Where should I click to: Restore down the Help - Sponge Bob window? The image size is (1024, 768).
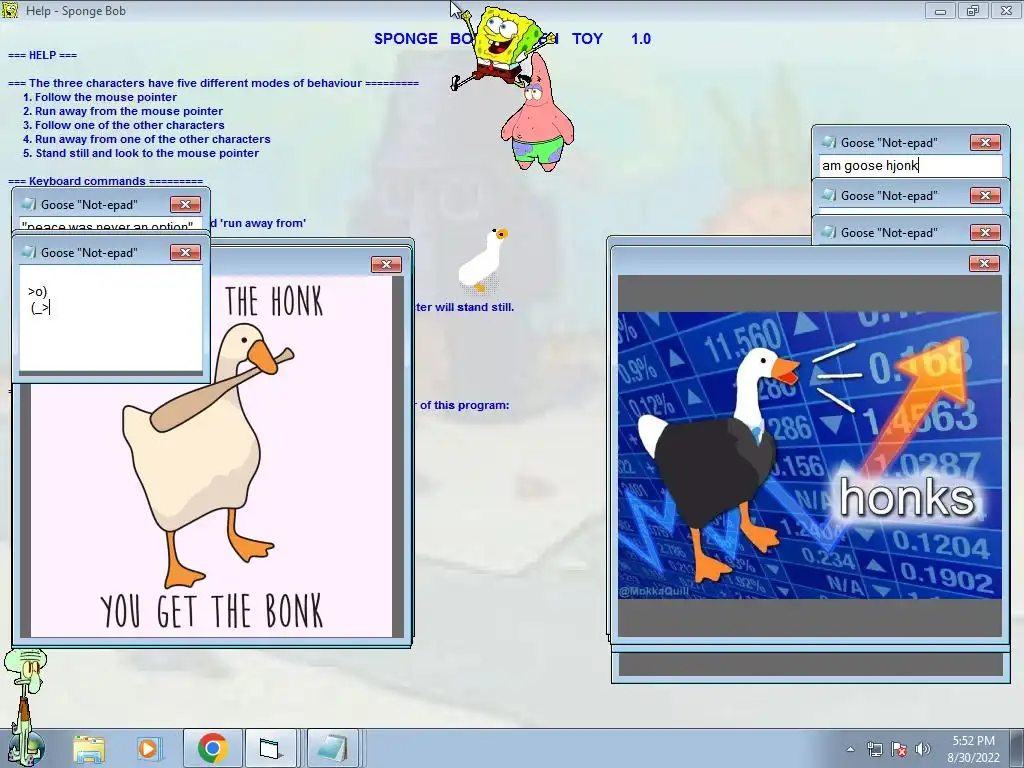click(973, 10)
